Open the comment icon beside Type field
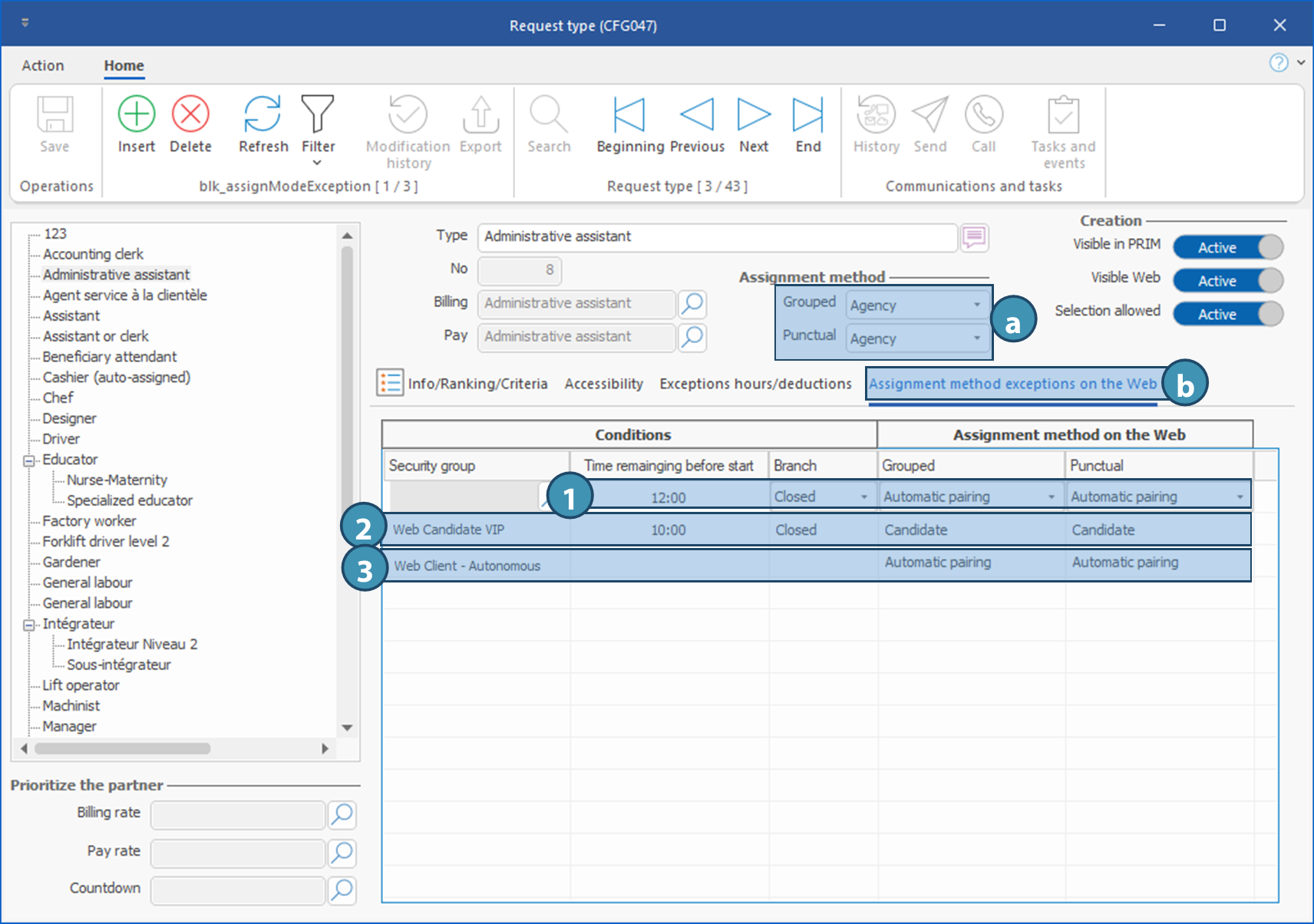The height and width of the screenshot is (924, 1314). (974, 237)
